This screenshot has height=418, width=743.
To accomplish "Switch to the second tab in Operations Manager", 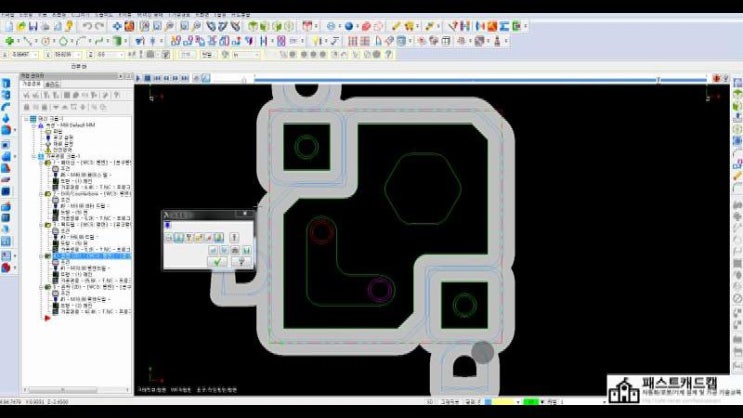I will (x=51, y=85).
